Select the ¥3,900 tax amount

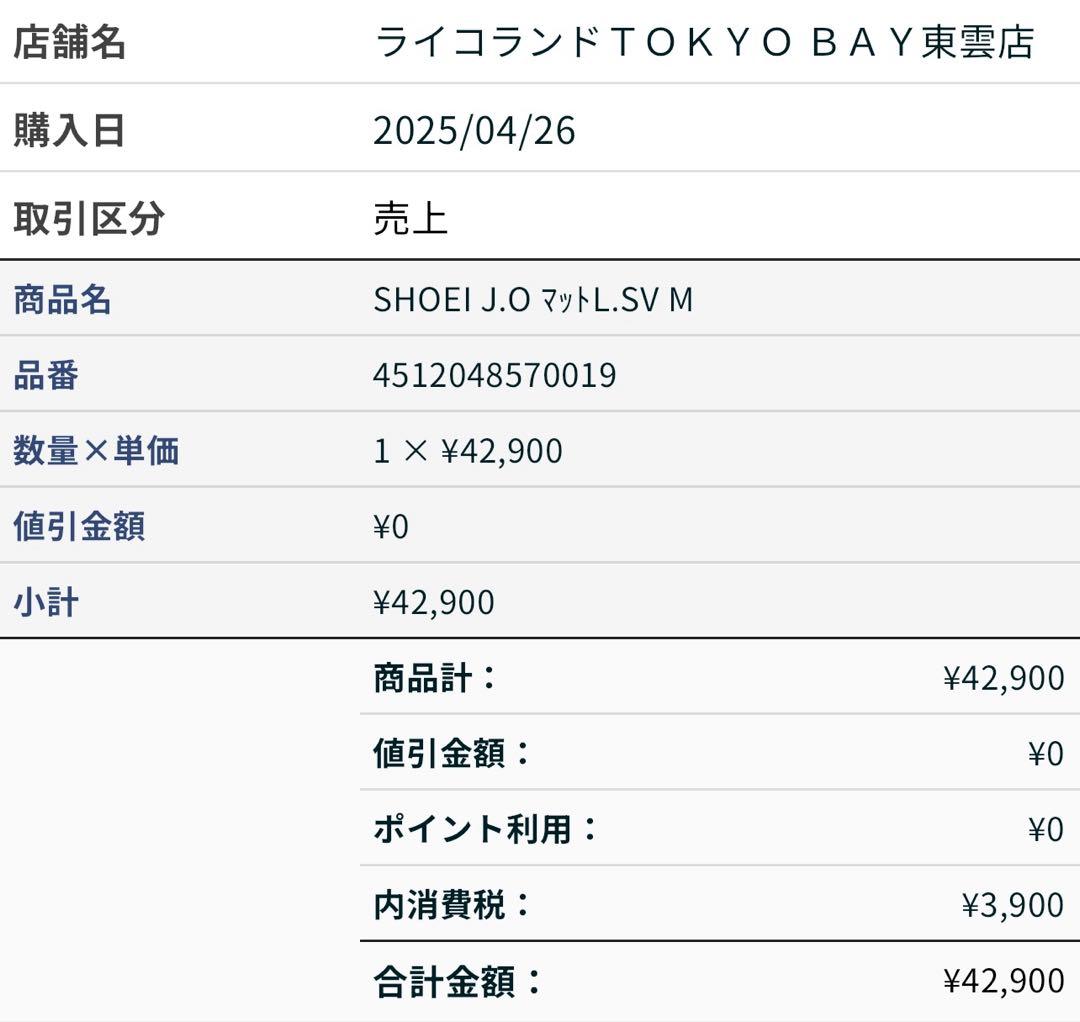[x=1012, y=905]
